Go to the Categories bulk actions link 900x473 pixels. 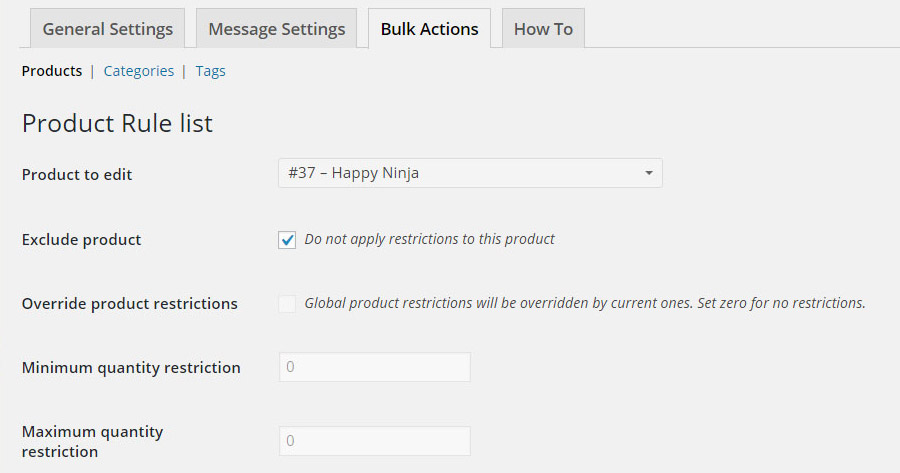point(138,71)
